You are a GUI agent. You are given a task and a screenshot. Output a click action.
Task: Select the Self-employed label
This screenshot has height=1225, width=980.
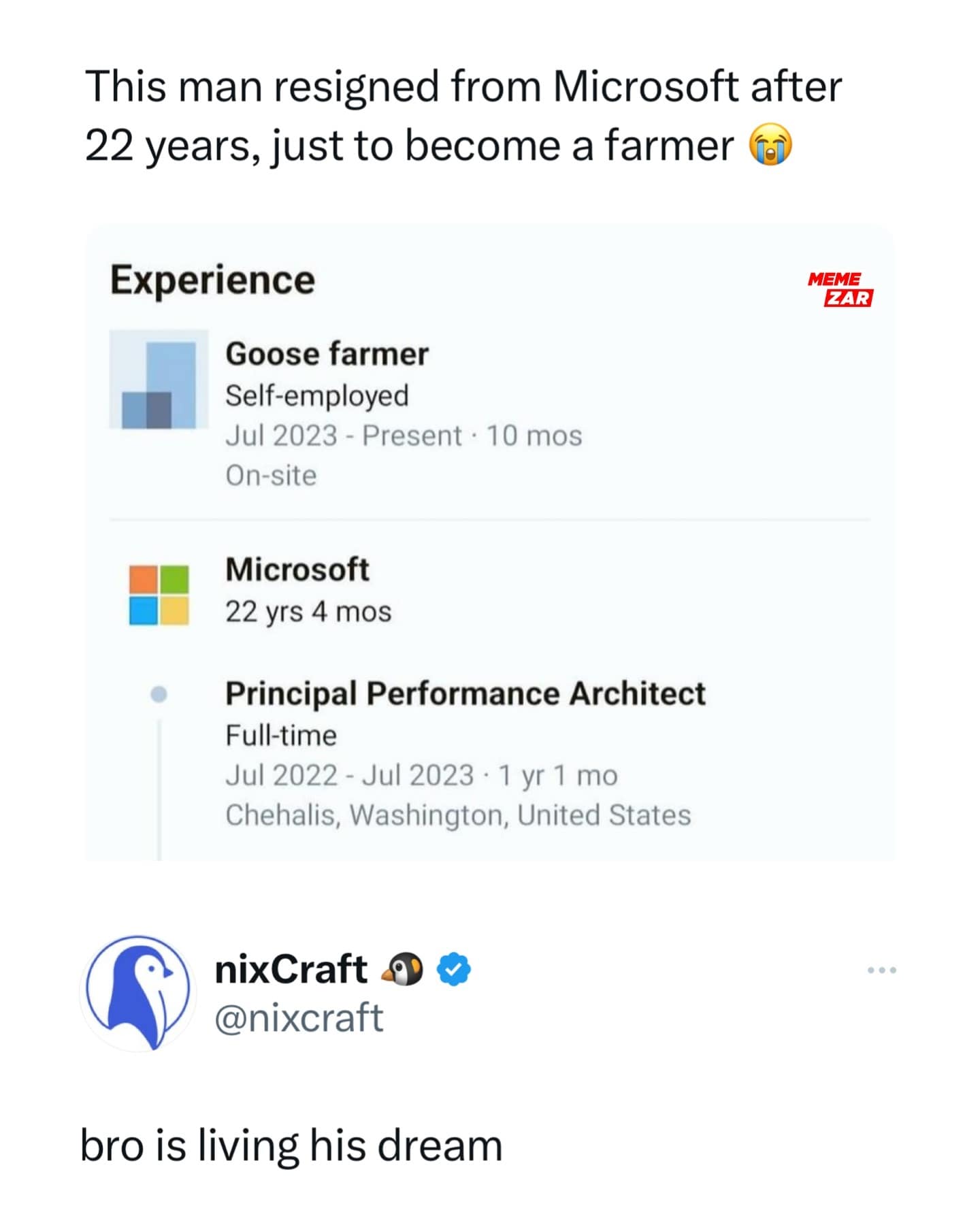(318, 395)
